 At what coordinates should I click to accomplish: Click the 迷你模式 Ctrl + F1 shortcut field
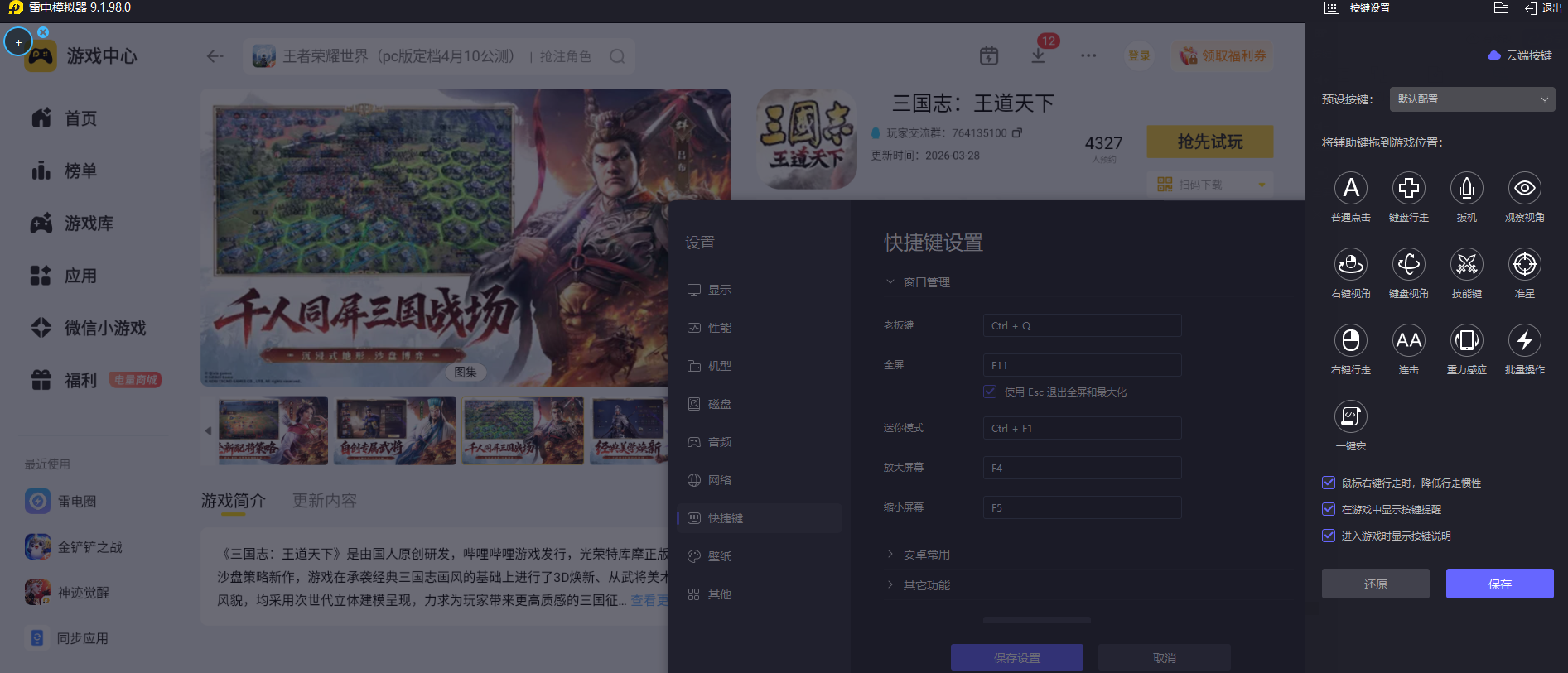pos(1083,428)
